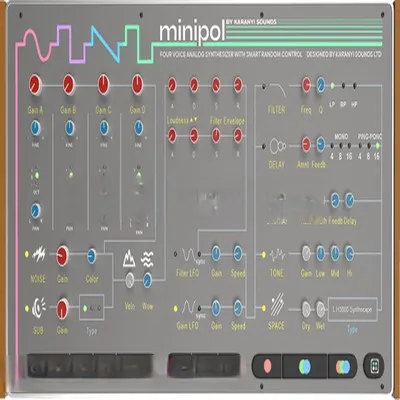Adjust the delay Amnt knob
The width and height of the screenshot is (400, 400).
(306, 145)
